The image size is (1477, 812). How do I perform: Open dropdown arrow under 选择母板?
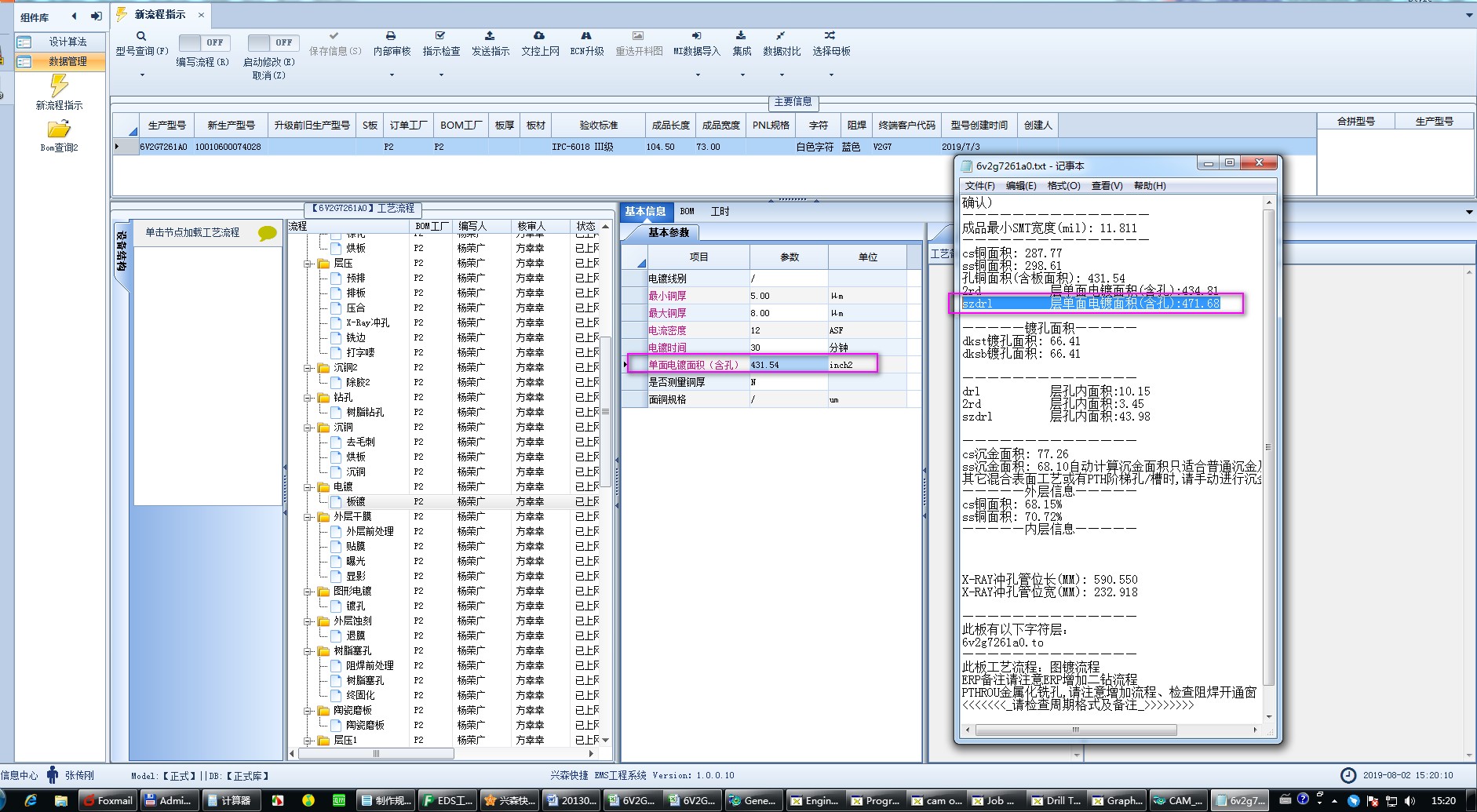point(831,75)
